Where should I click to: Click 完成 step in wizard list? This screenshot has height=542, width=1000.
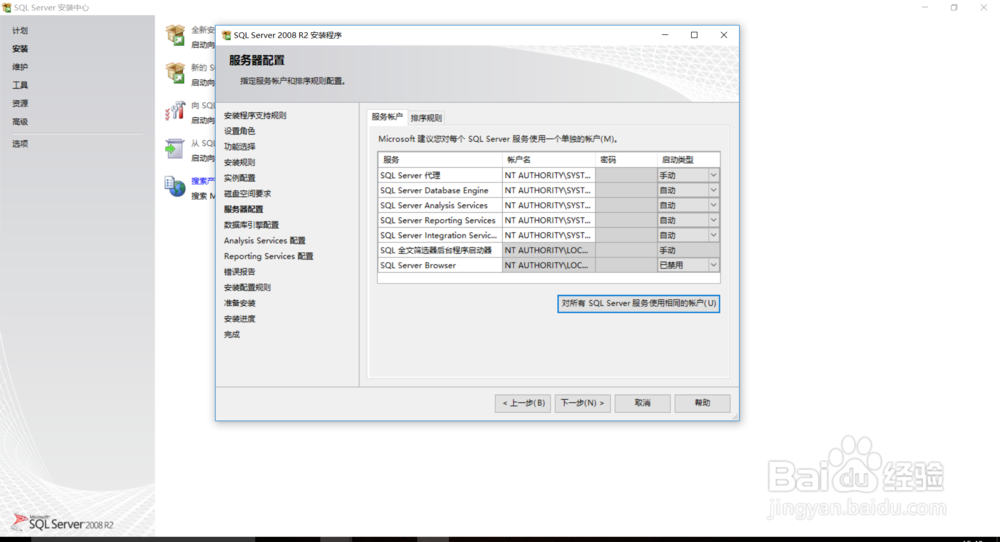(232, 334)
